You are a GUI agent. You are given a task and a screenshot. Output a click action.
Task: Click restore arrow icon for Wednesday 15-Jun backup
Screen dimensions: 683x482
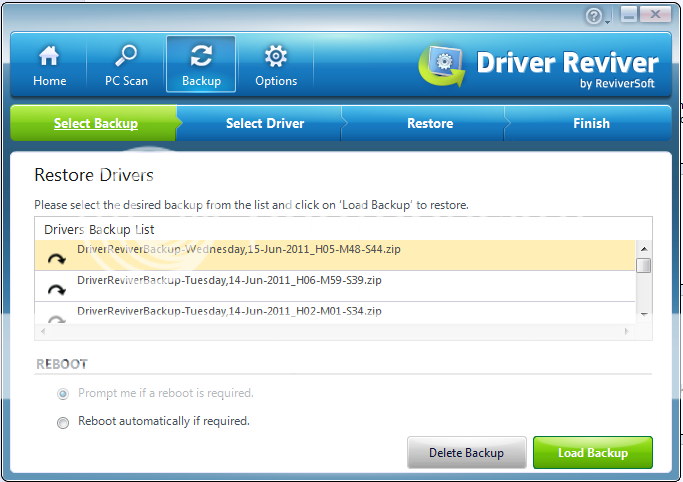point(57,259)
